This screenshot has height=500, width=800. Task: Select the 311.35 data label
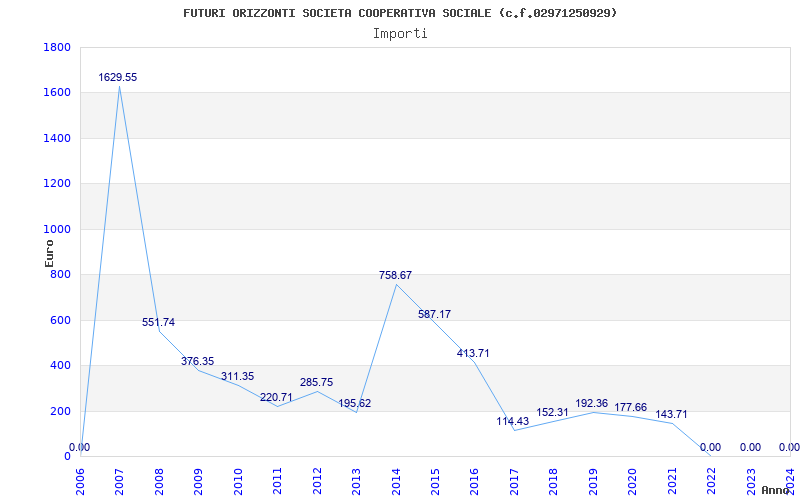tap(237, 377)
